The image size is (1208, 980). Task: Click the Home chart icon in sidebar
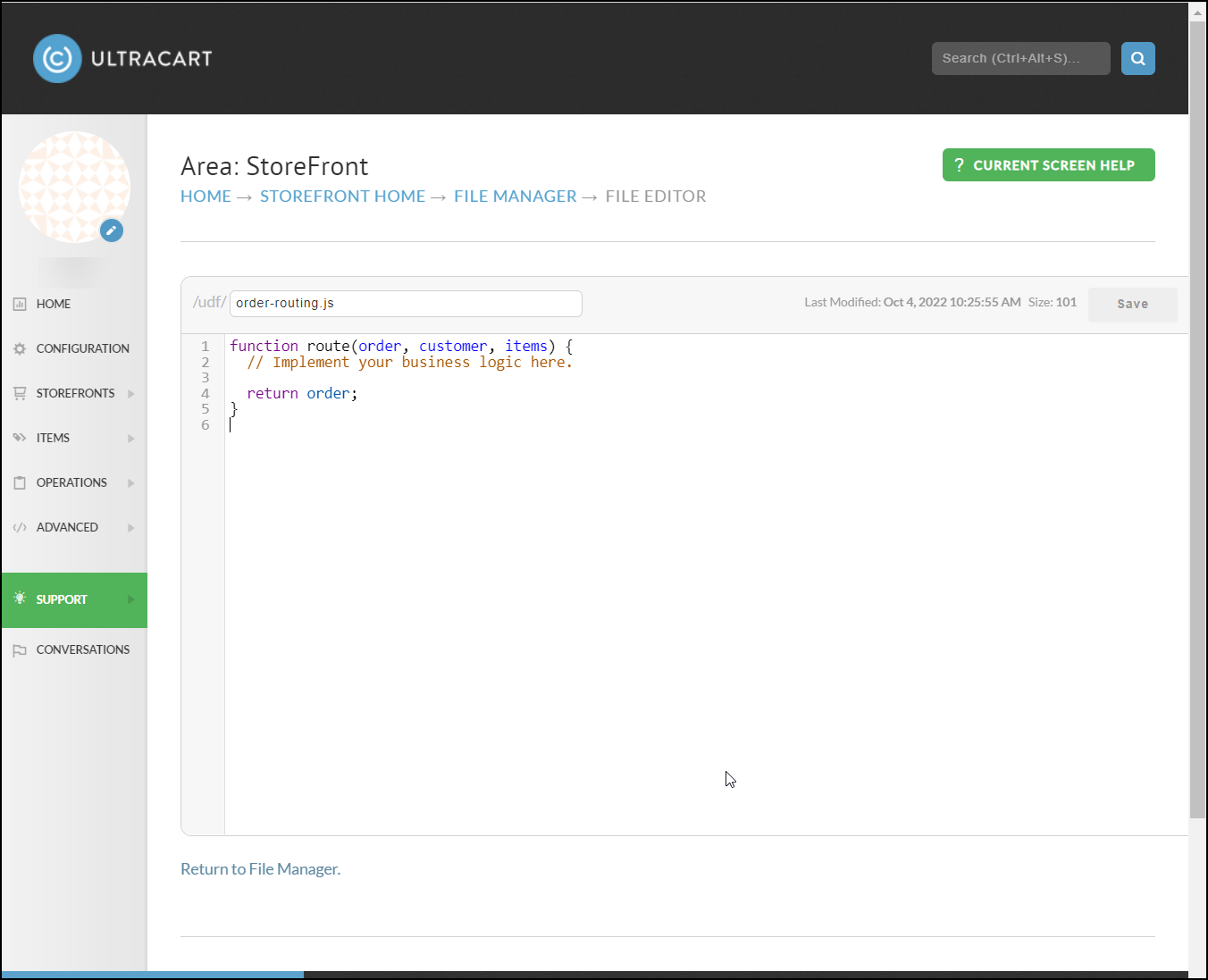coord(20,304)
